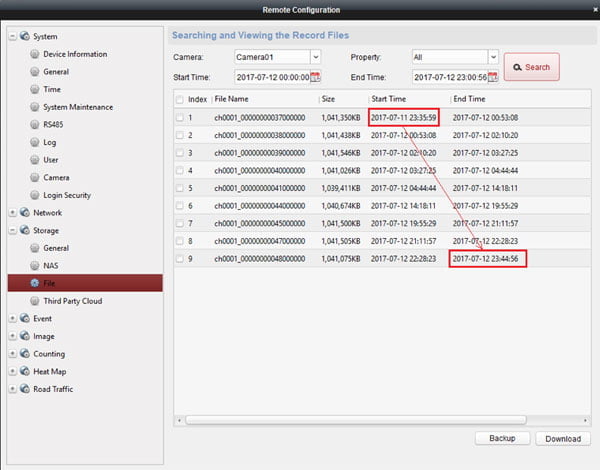
Task: Click the NAS gear icon under Storage
Action: [35, 265]
